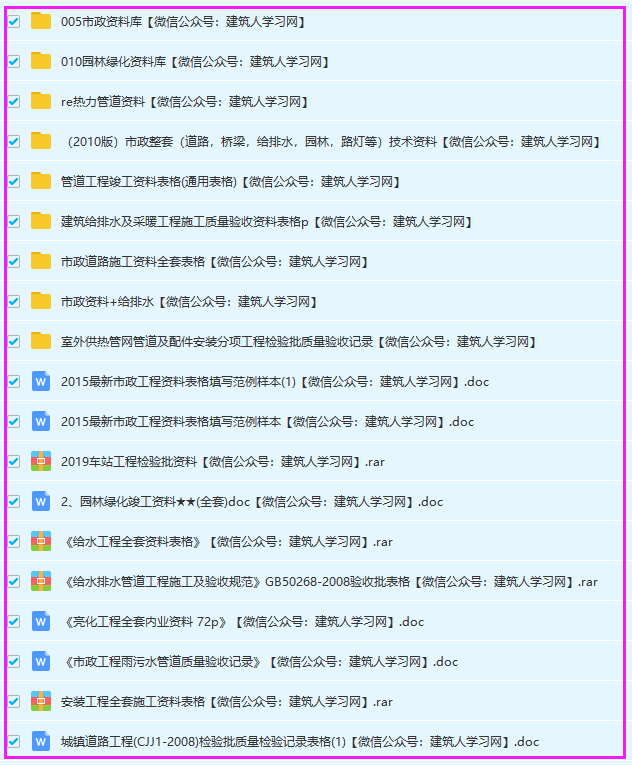632x765 pixels.
Task: Uncheck 城镇道路工程(CJJ1-2008) file checkbox
Action: point(14,742)
